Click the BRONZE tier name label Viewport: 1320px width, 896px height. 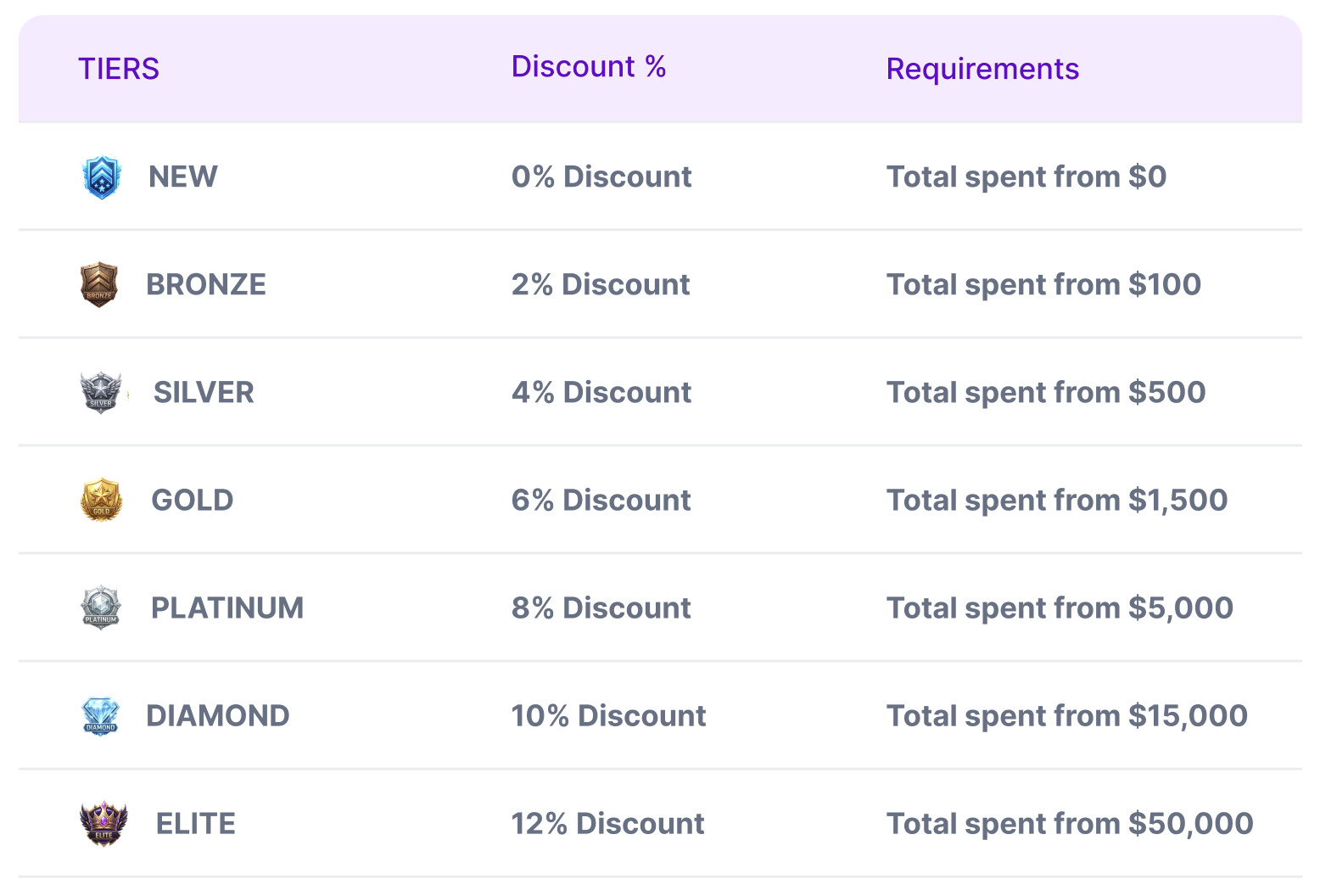click(x=206, y=284)
